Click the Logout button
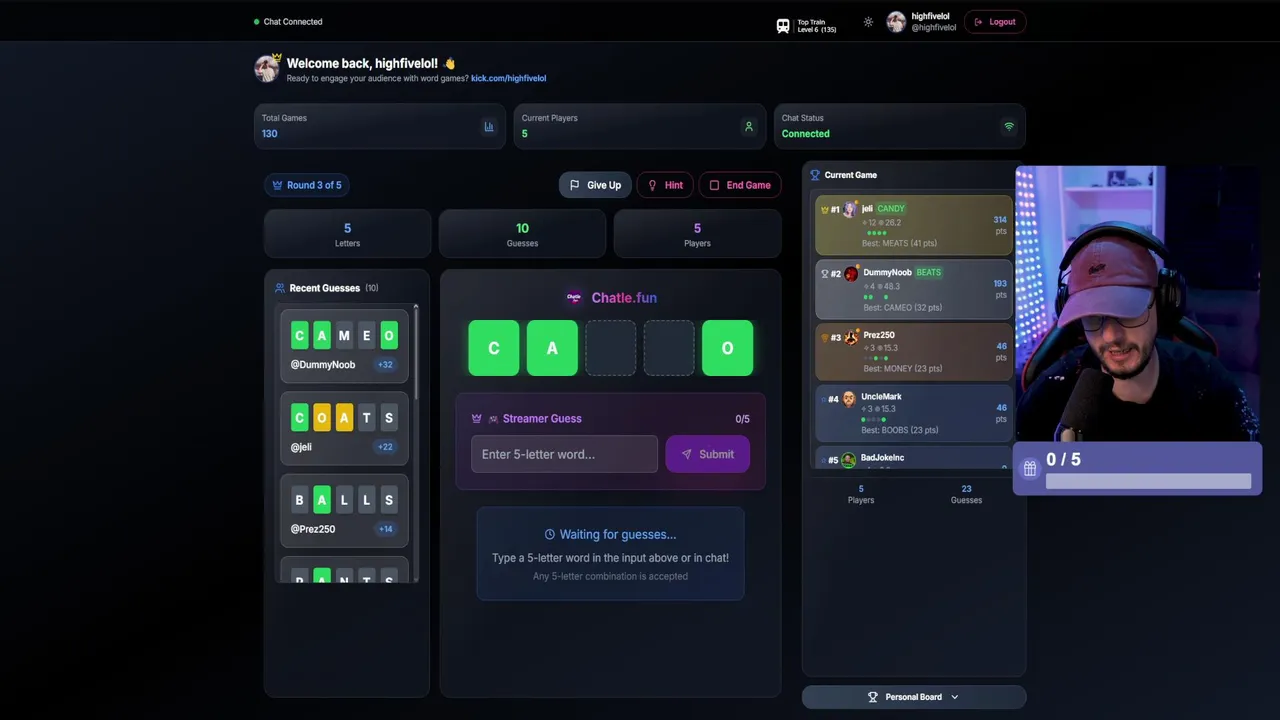 coord(995,22)
